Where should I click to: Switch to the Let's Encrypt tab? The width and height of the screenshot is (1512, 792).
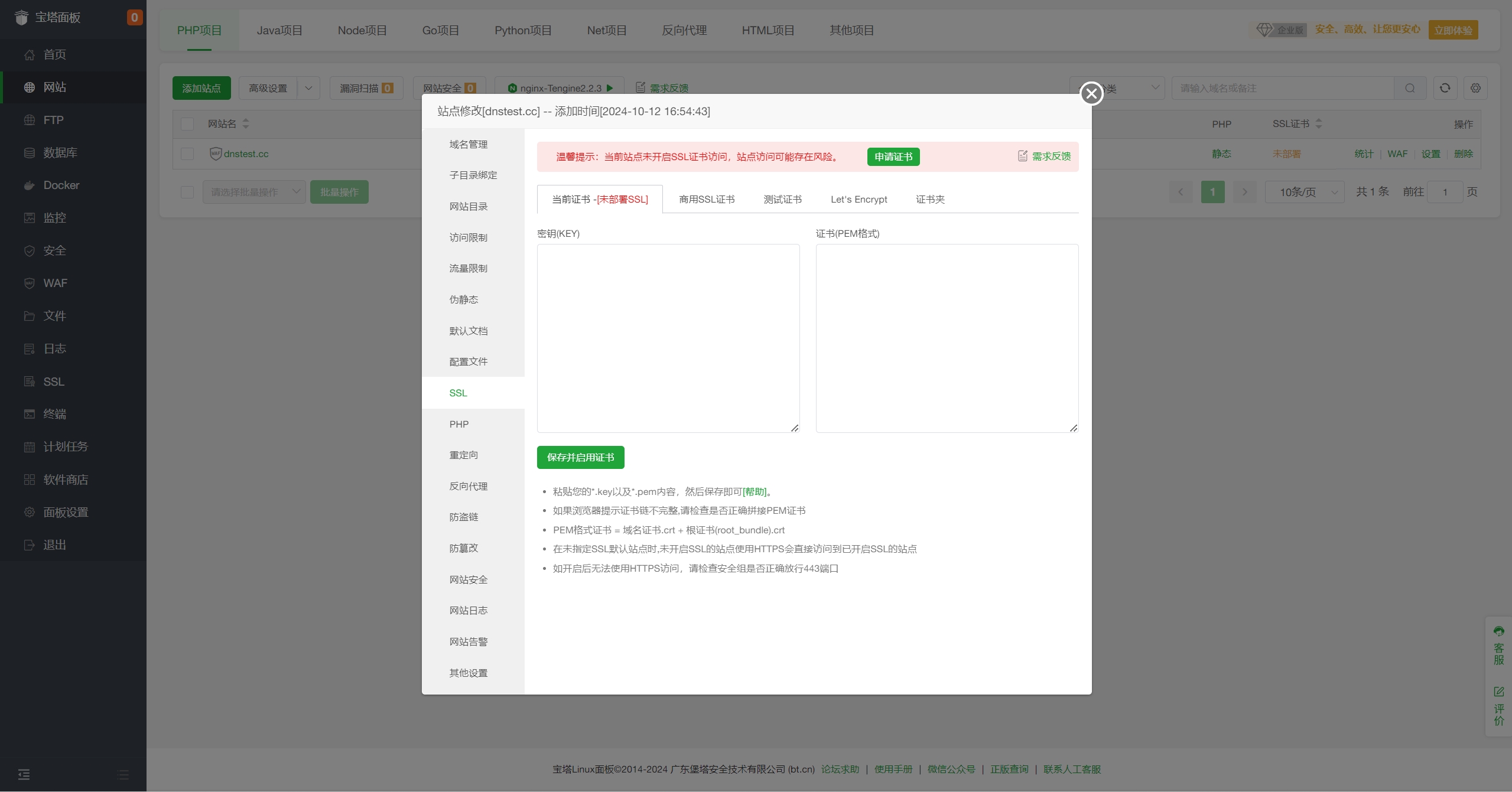click(859, 199)
